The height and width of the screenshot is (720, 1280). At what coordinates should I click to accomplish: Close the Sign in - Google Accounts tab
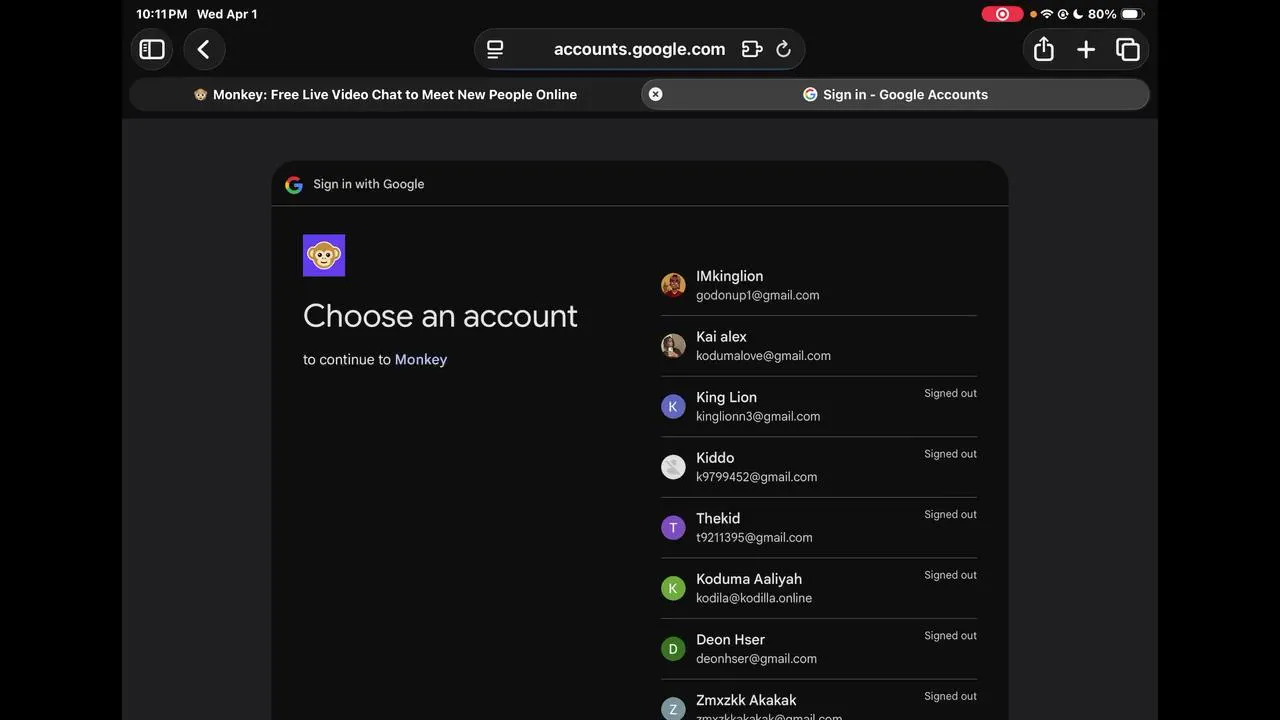[655, 94]
